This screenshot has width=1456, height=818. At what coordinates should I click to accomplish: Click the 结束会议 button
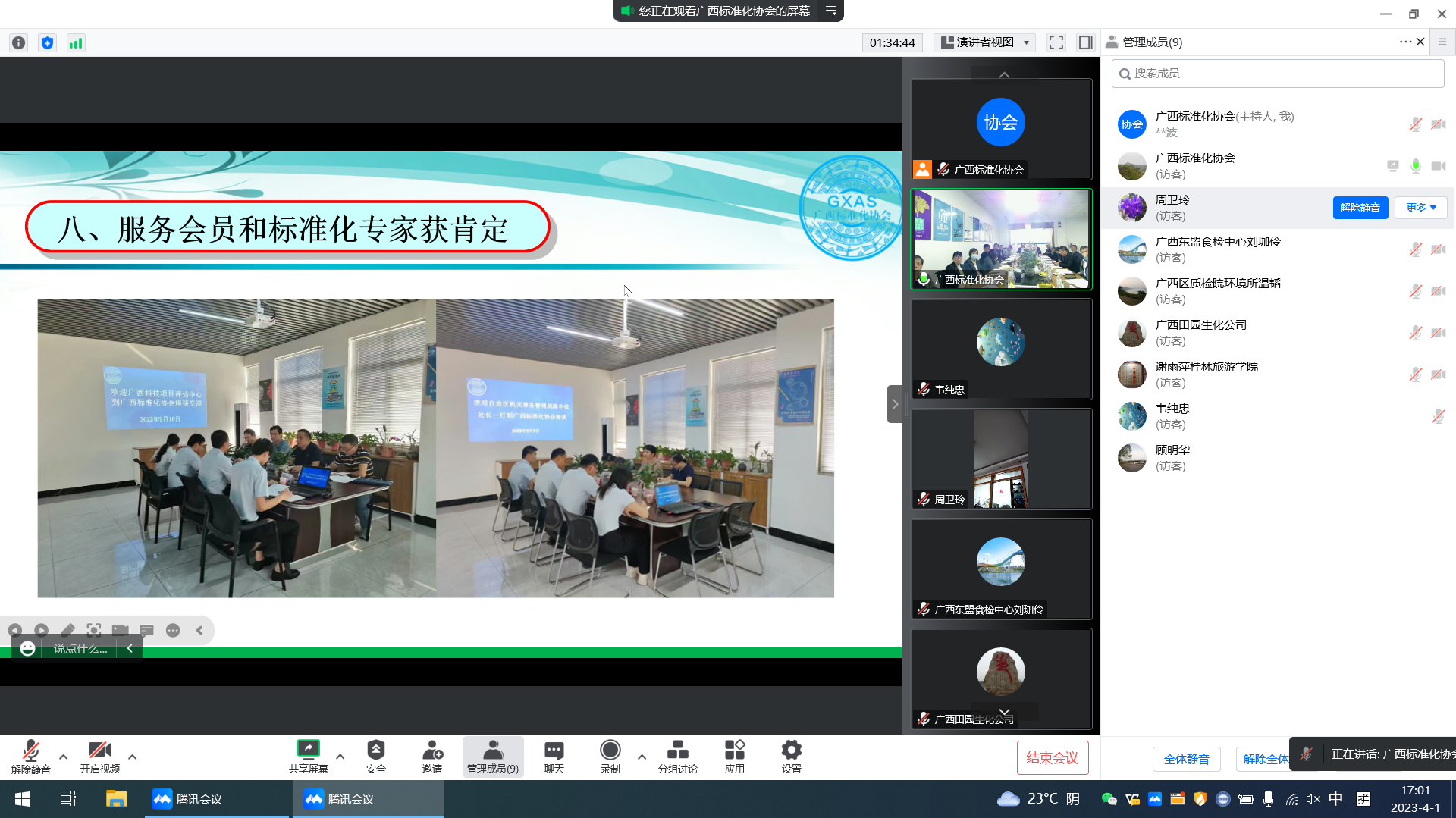(x=1053, y=758)
